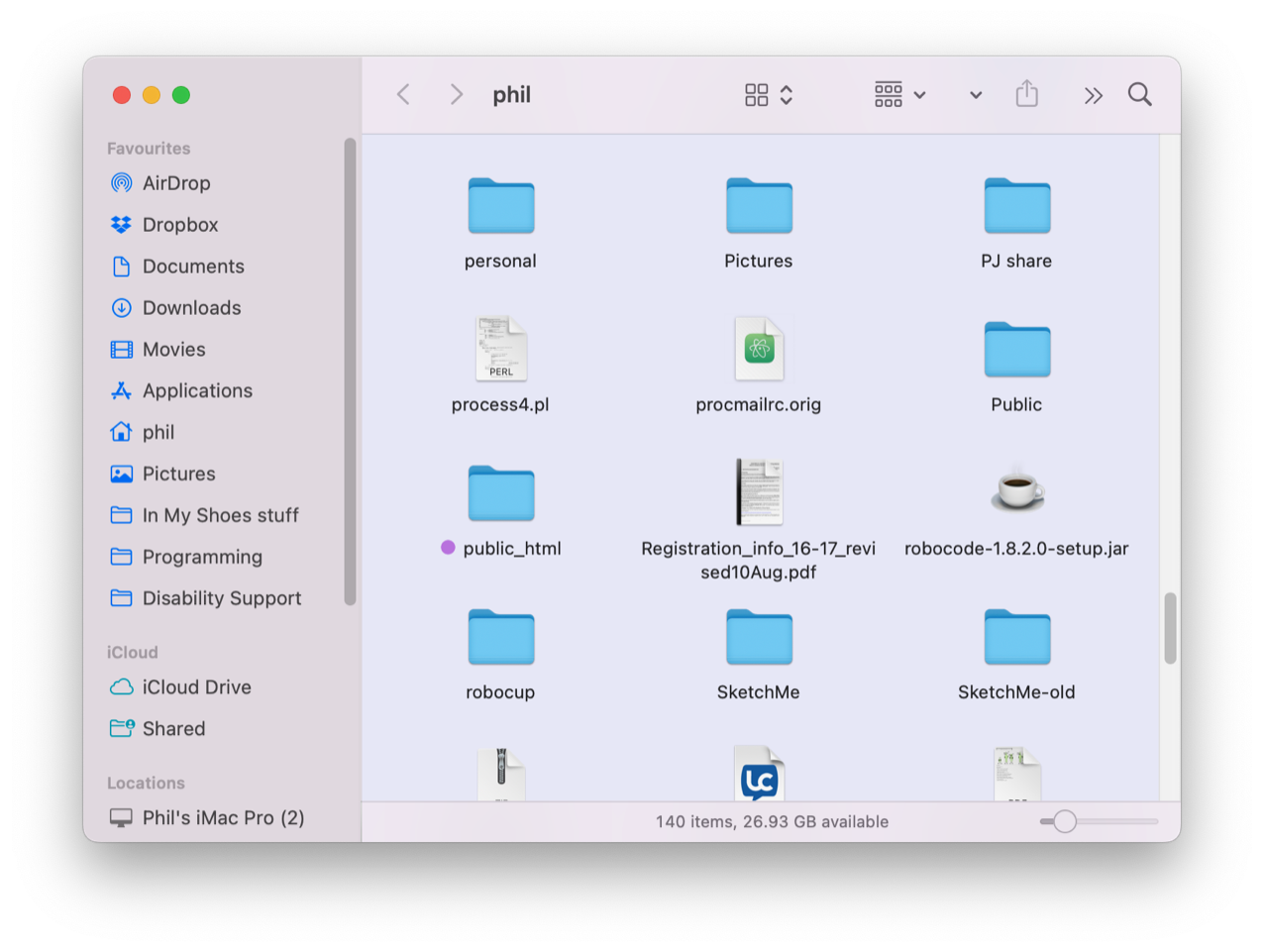Adjust the icon size slider handle

[1065, 821]
